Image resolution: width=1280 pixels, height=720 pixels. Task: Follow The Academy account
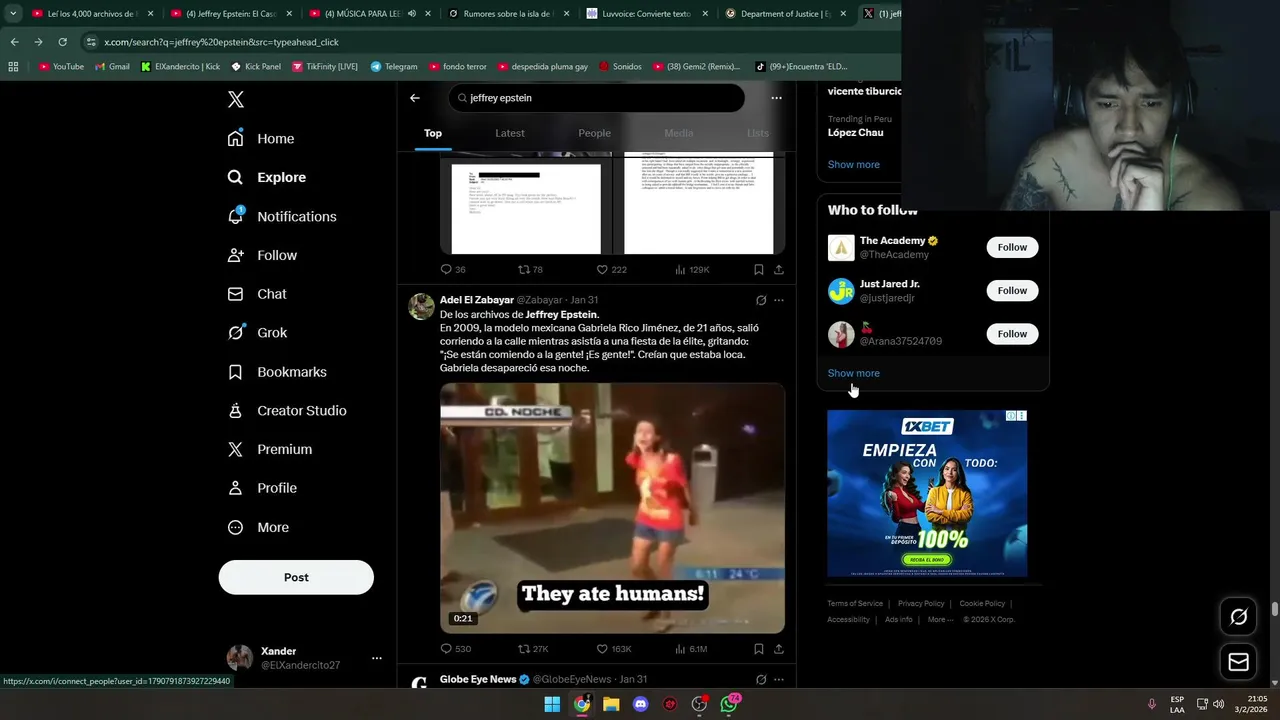click(x=1012, y=247)
